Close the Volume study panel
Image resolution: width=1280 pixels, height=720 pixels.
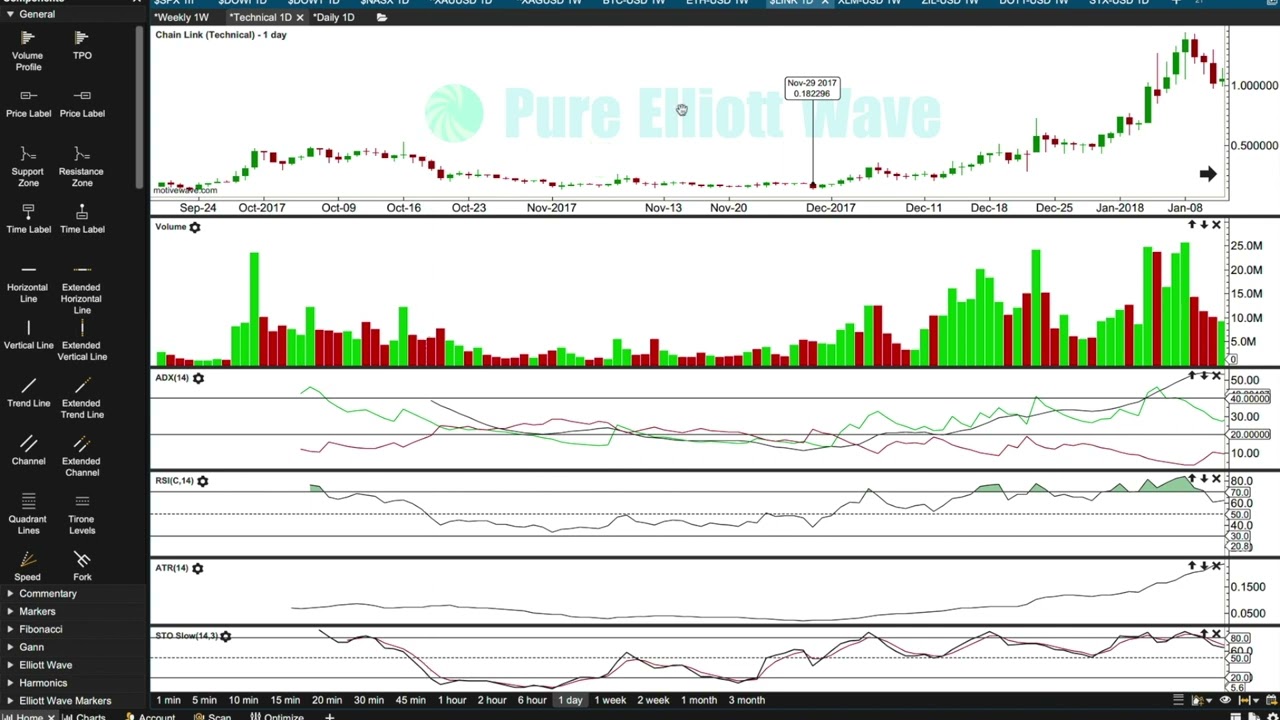(x=1216, y=225)
